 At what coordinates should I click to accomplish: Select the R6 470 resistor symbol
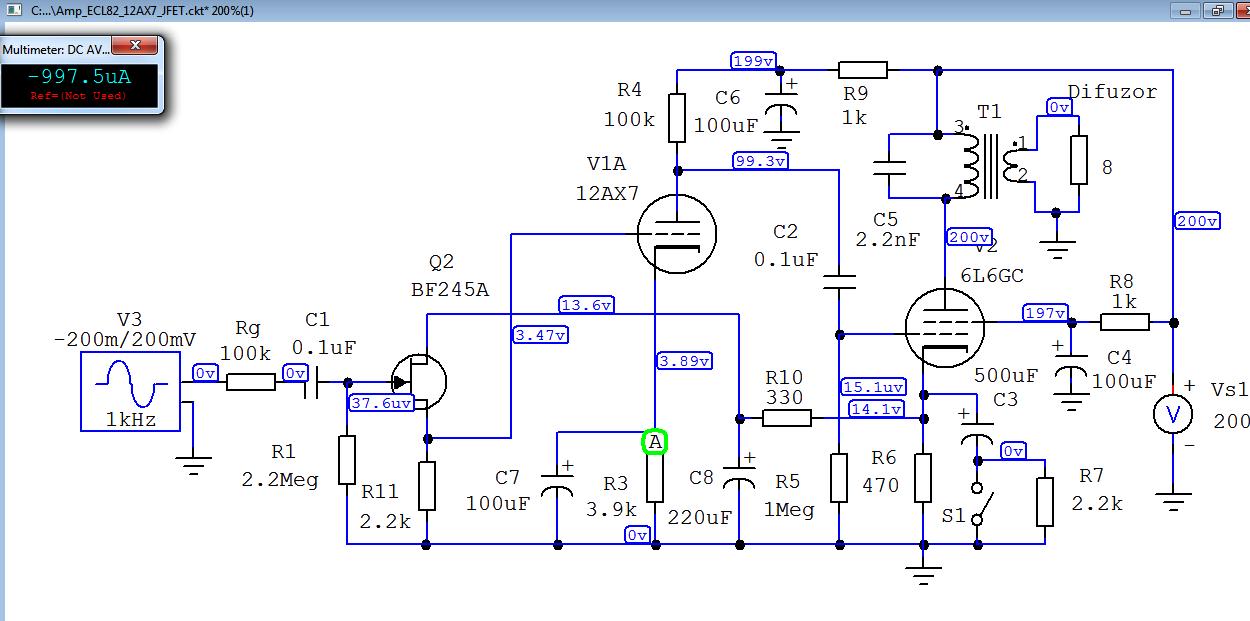point(923,478)
